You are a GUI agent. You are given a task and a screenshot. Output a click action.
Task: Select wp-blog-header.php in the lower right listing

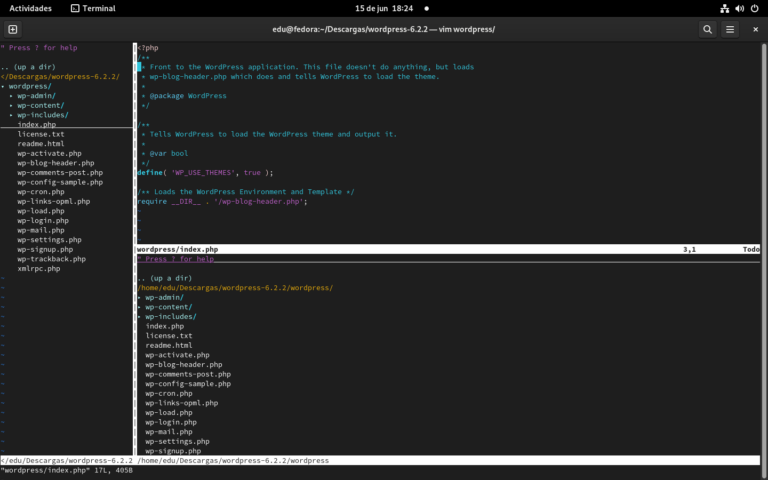[184, 364]
